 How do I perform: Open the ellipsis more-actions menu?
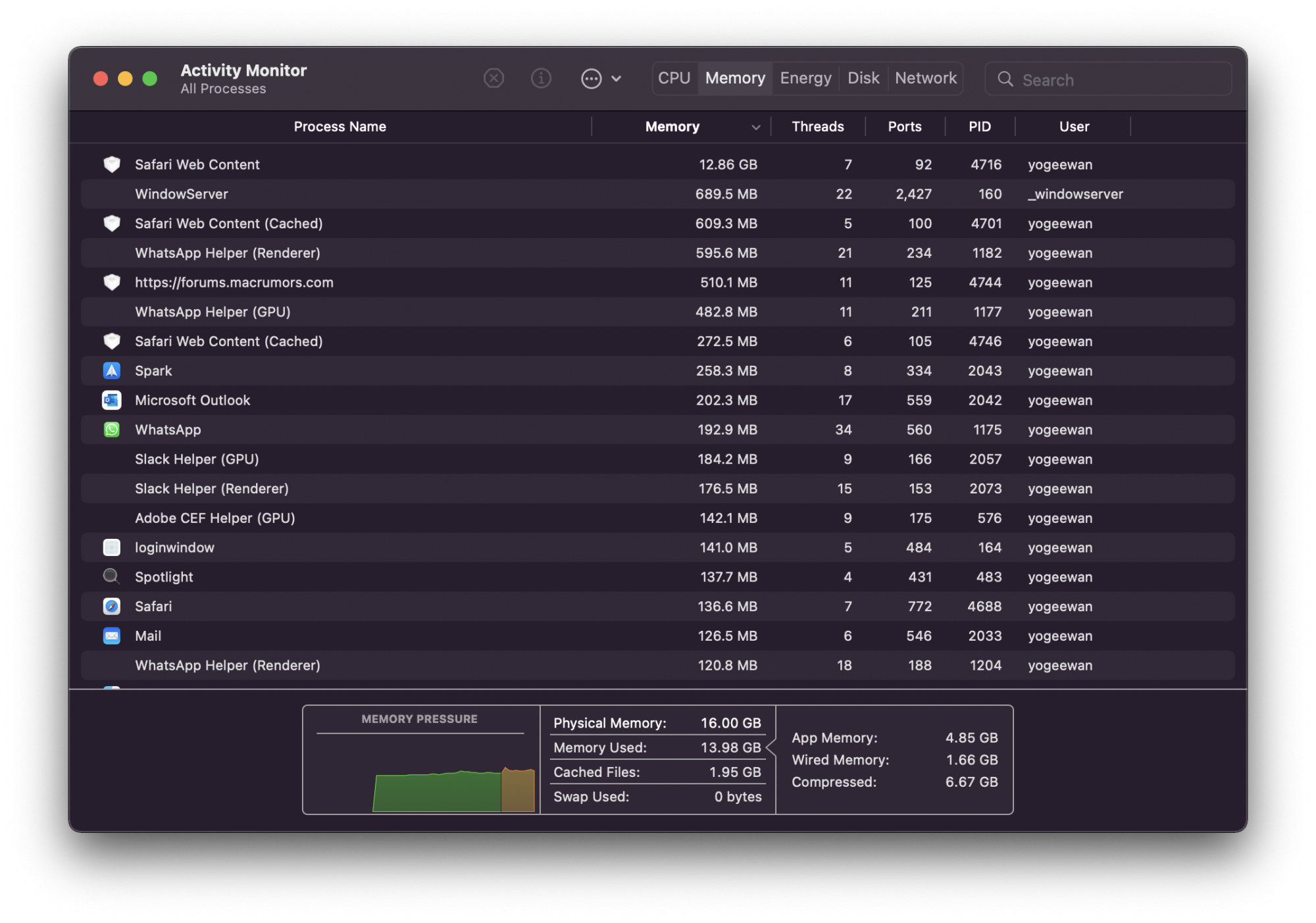tap(591, 79)
